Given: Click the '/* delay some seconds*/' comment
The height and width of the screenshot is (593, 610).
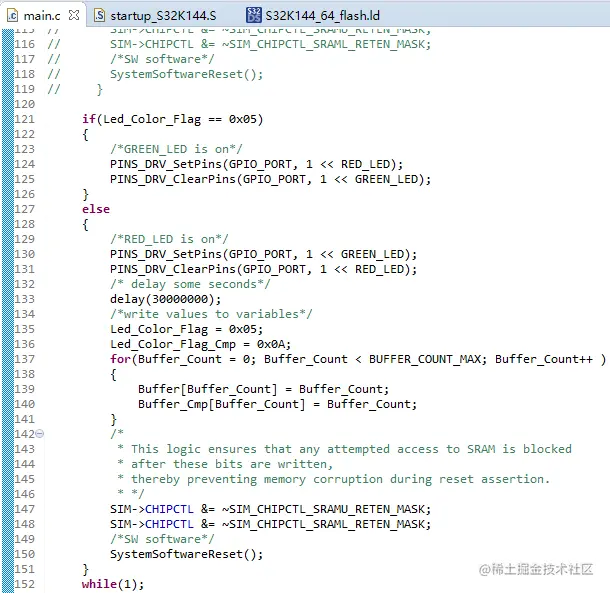Looking at the screenshot, I should pos(190,284).
